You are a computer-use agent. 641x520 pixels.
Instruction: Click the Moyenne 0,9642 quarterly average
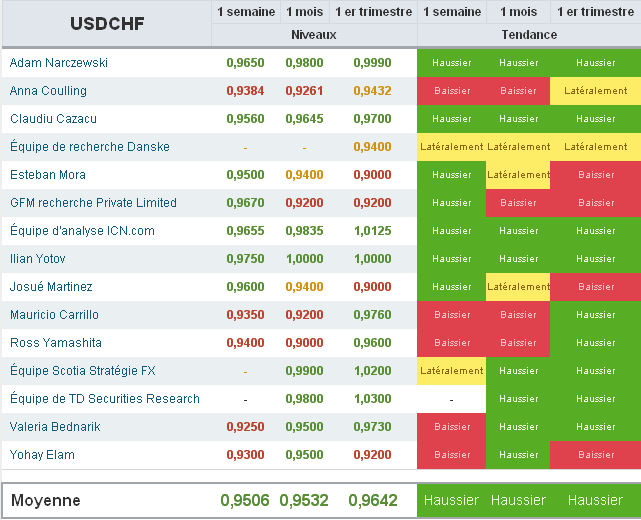(373, 500)
